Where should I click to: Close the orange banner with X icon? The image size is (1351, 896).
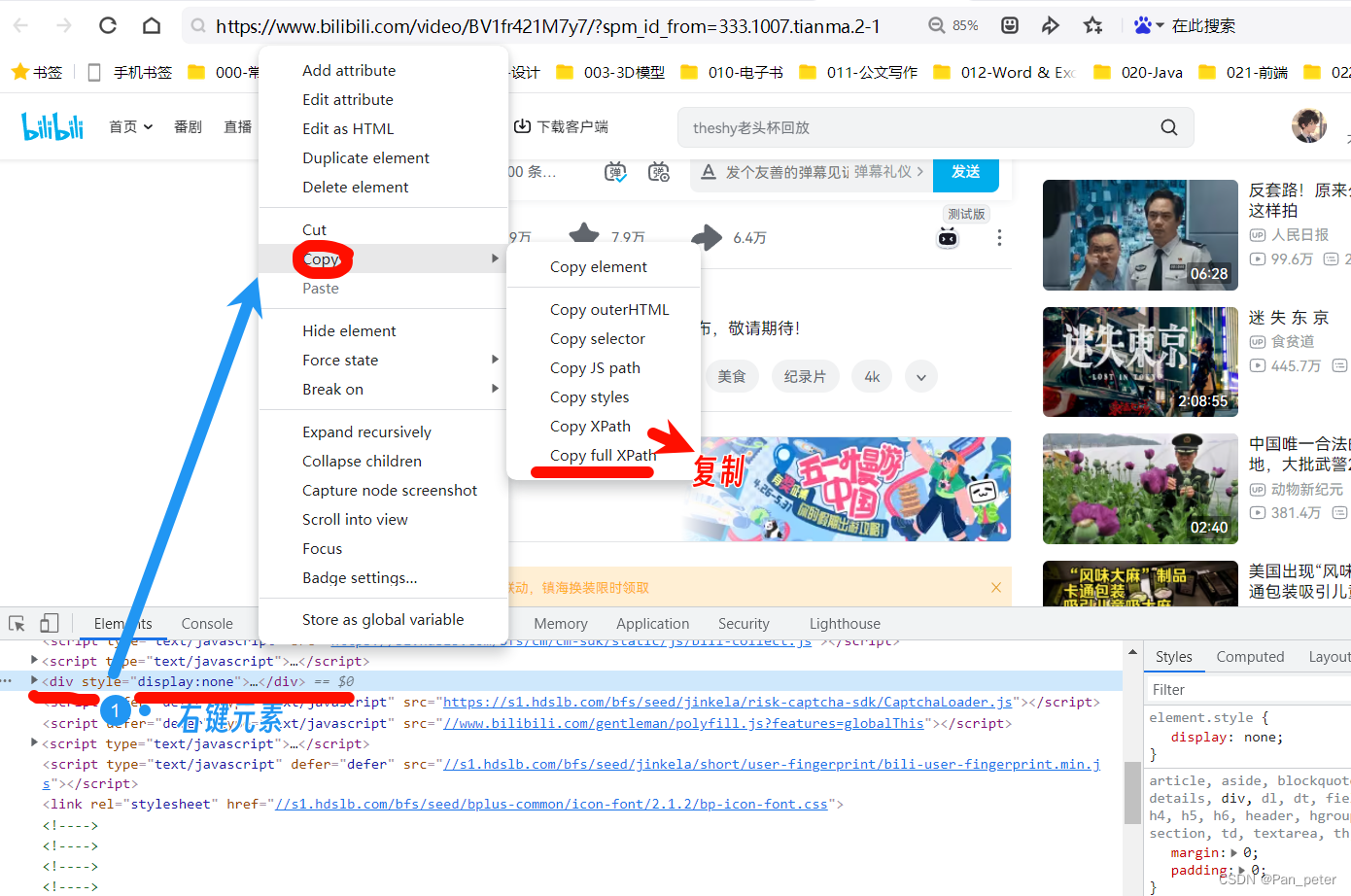996,587
